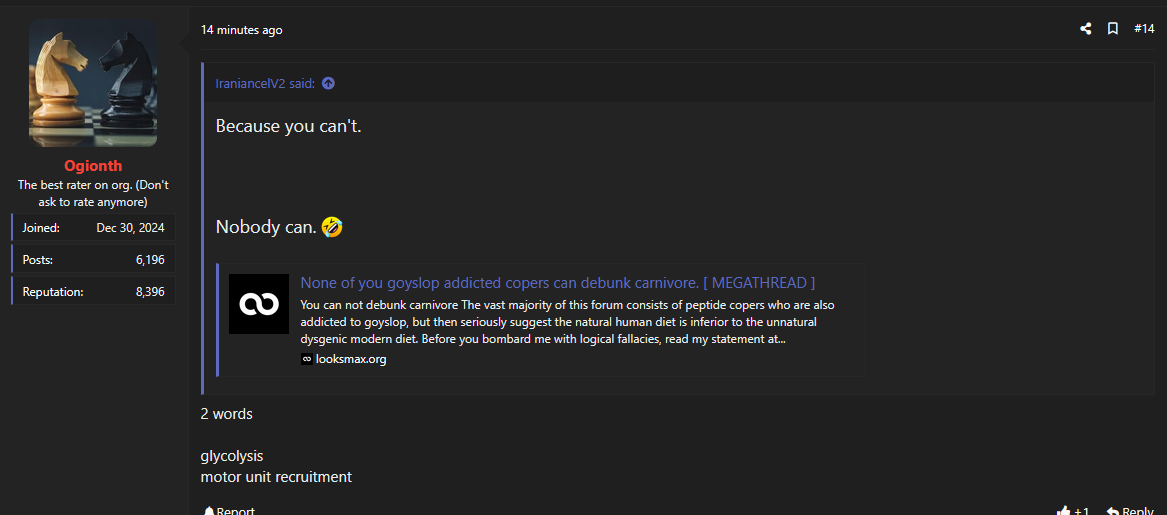This screenshot has width=1167, height=515.
Task: View Ogionth's reputation score 8,396
Action: point(150,292)
